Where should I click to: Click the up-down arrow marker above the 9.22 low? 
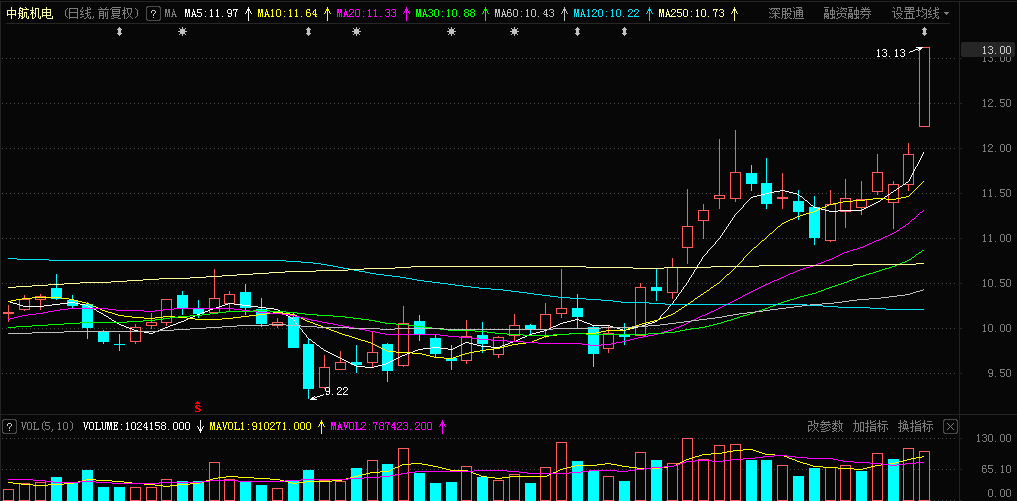click(309, 32)
